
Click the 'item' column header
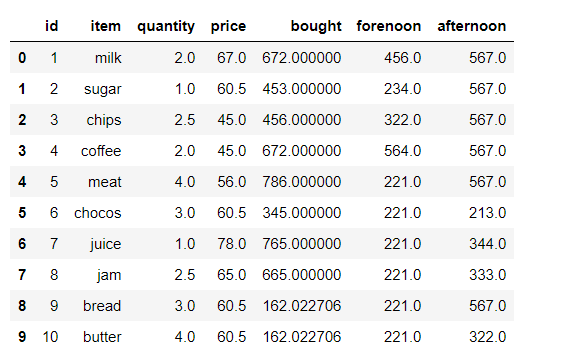pos(106,26)
